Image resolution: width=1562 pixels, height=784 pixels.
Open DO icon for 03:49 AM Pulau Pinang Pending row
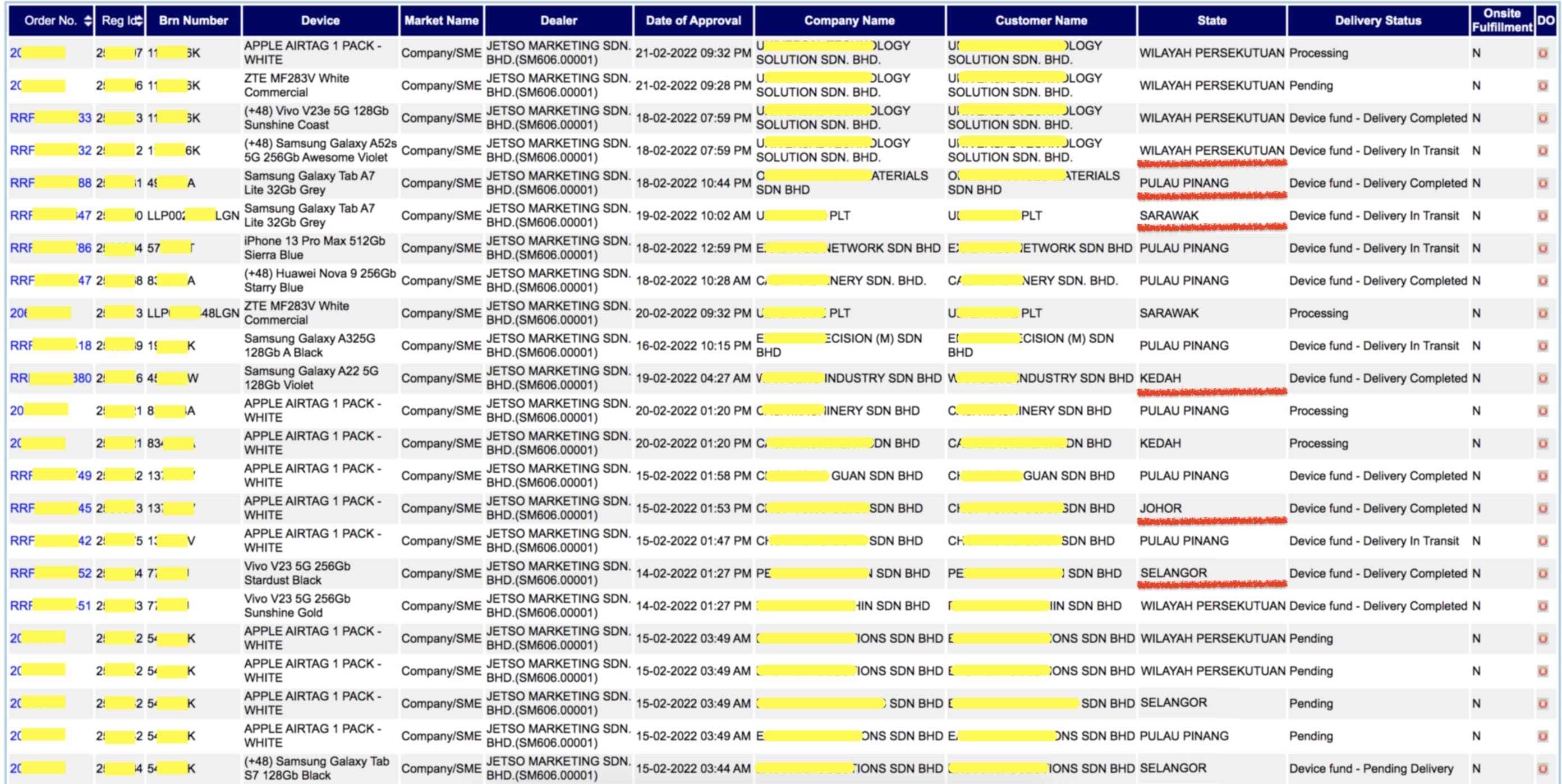pyautogui.click(x=1543, y=736)
